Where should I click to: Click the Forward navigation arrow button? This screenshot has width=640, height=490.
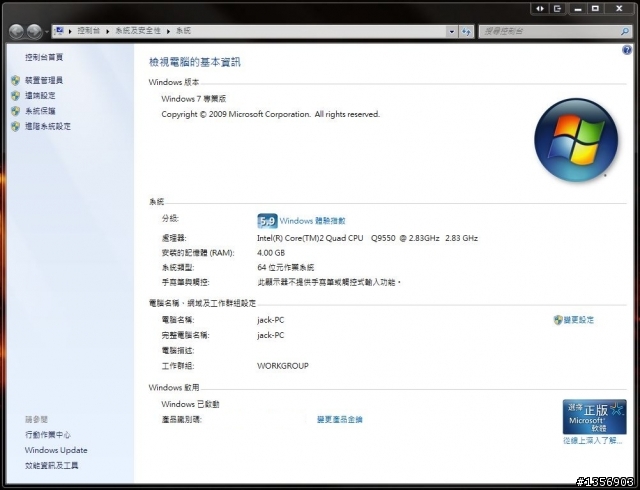34,31
